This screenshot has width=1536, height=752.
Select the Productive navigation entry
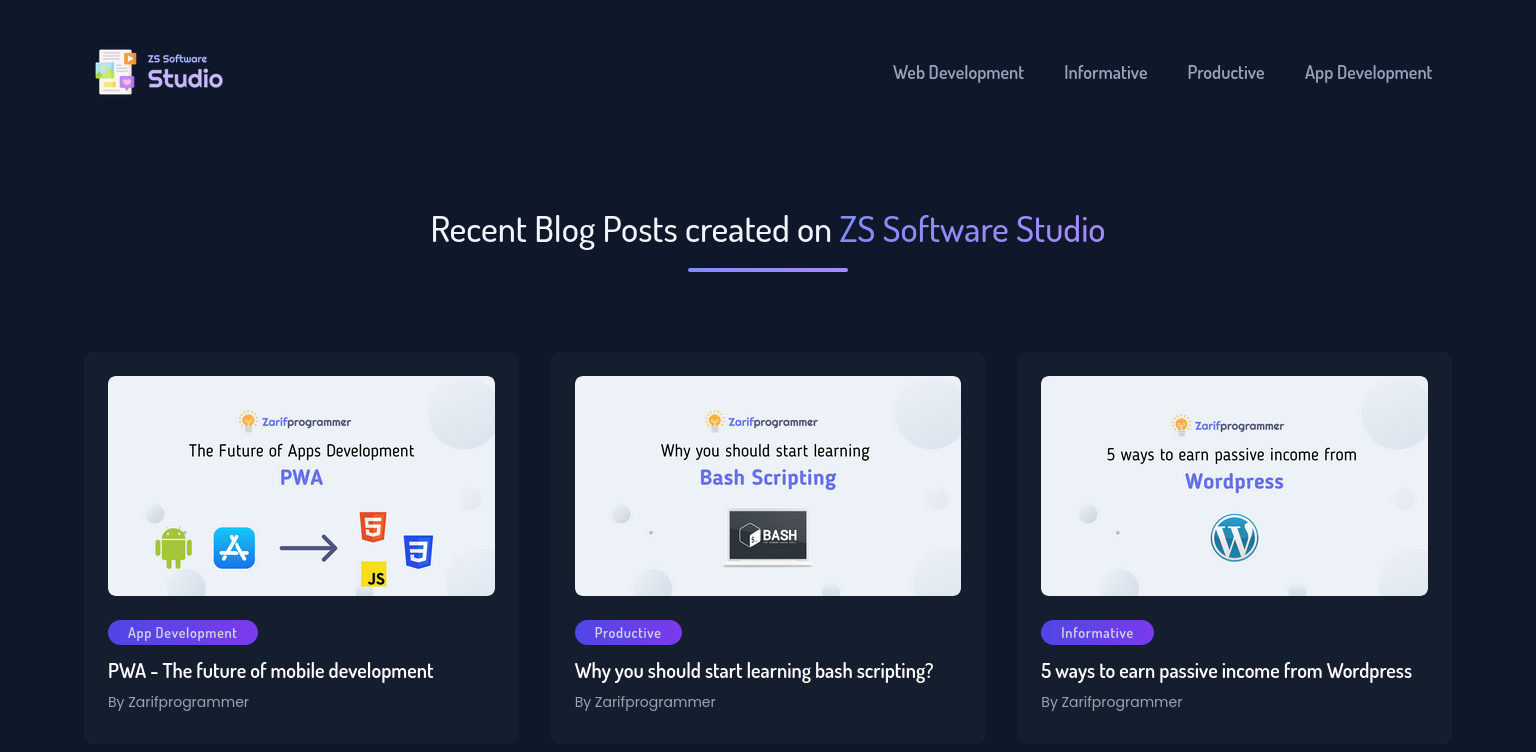click(1225, 72)
